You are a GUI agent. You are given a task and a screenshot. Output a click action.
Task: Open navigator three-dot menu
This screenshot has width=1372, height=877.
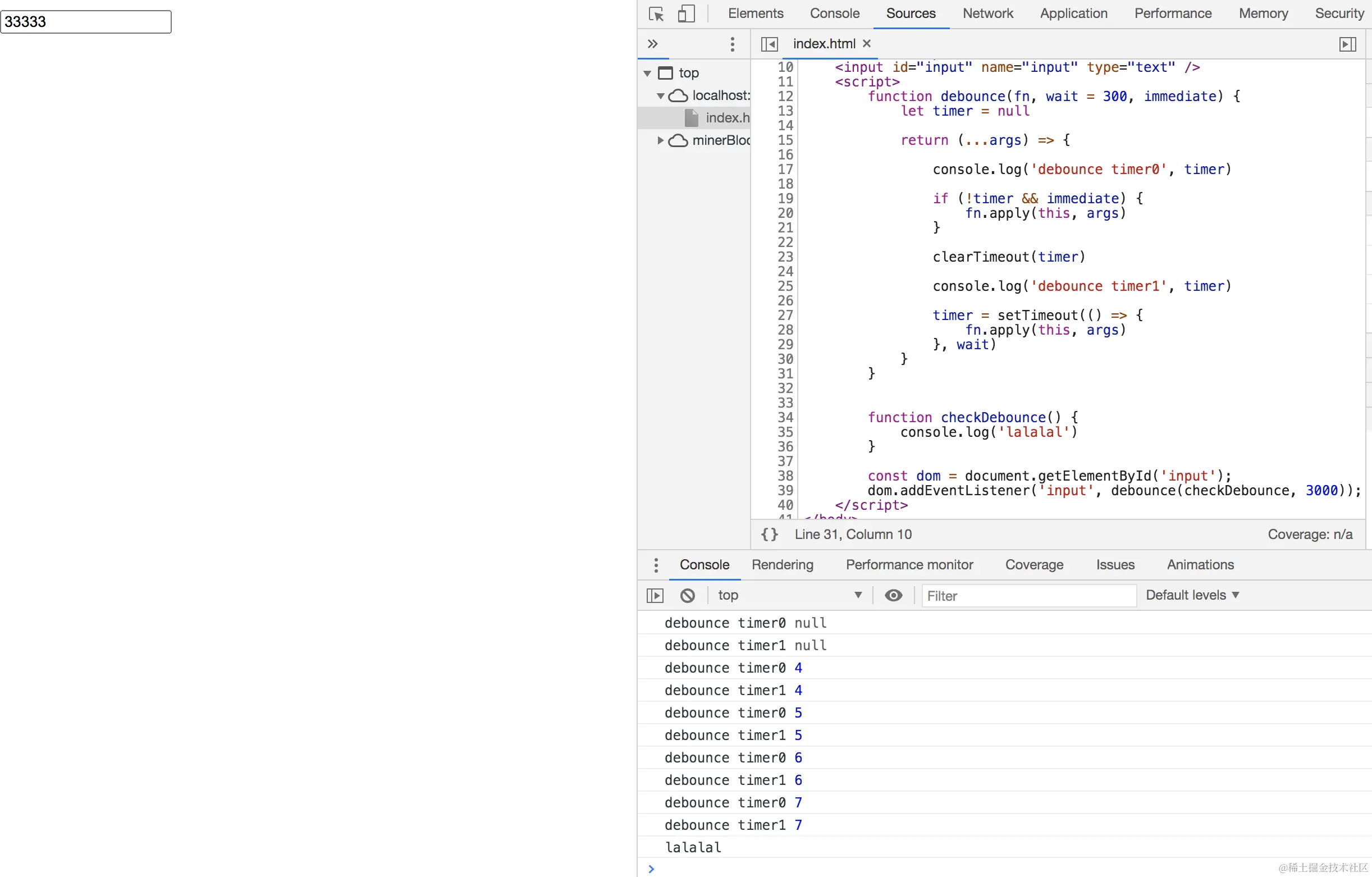click(x=732, y=44)
